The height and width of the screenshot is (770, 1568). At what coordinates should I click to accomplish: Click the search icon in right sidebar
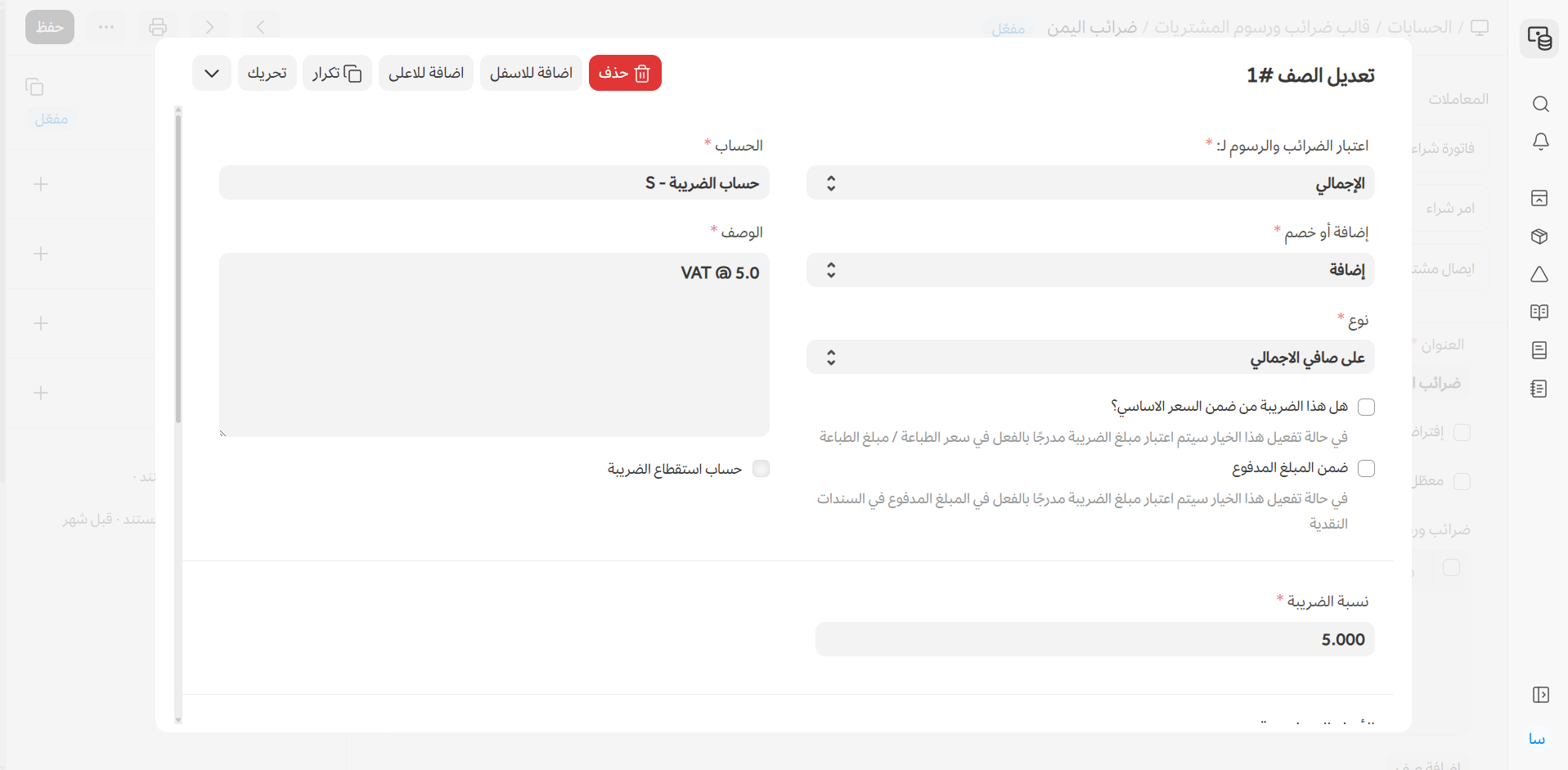(x=1540, y=104)
